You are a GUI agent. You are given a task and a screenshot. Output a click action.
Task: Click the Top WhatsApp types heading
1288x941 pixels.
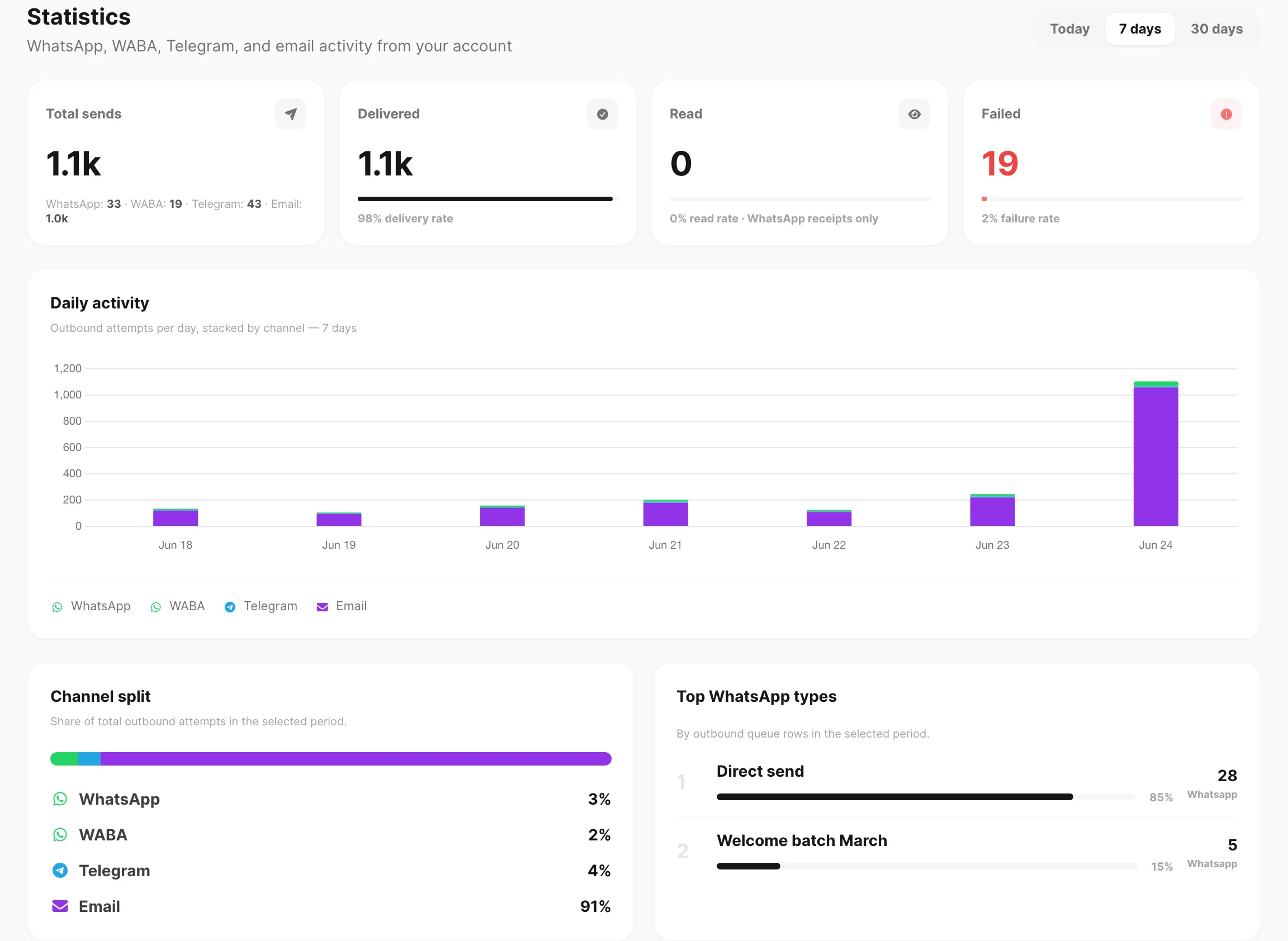[756, 696]
